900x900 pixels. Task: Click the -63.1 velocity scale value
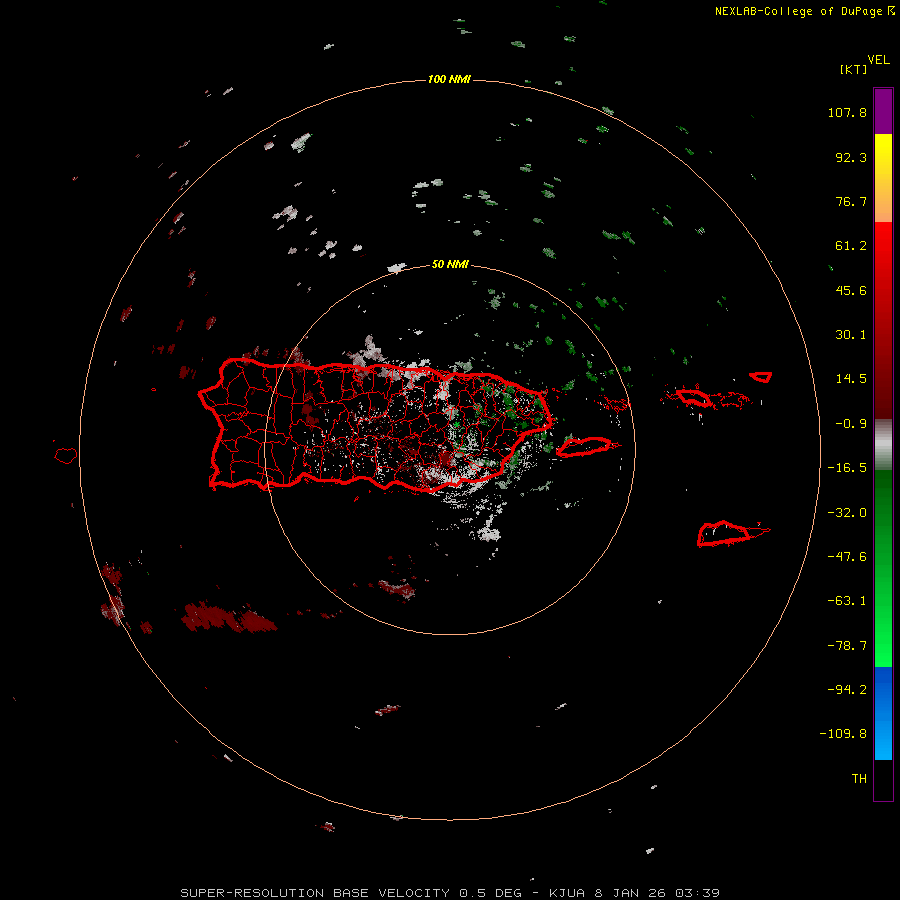pyautogui.click(x=847, y=601)
